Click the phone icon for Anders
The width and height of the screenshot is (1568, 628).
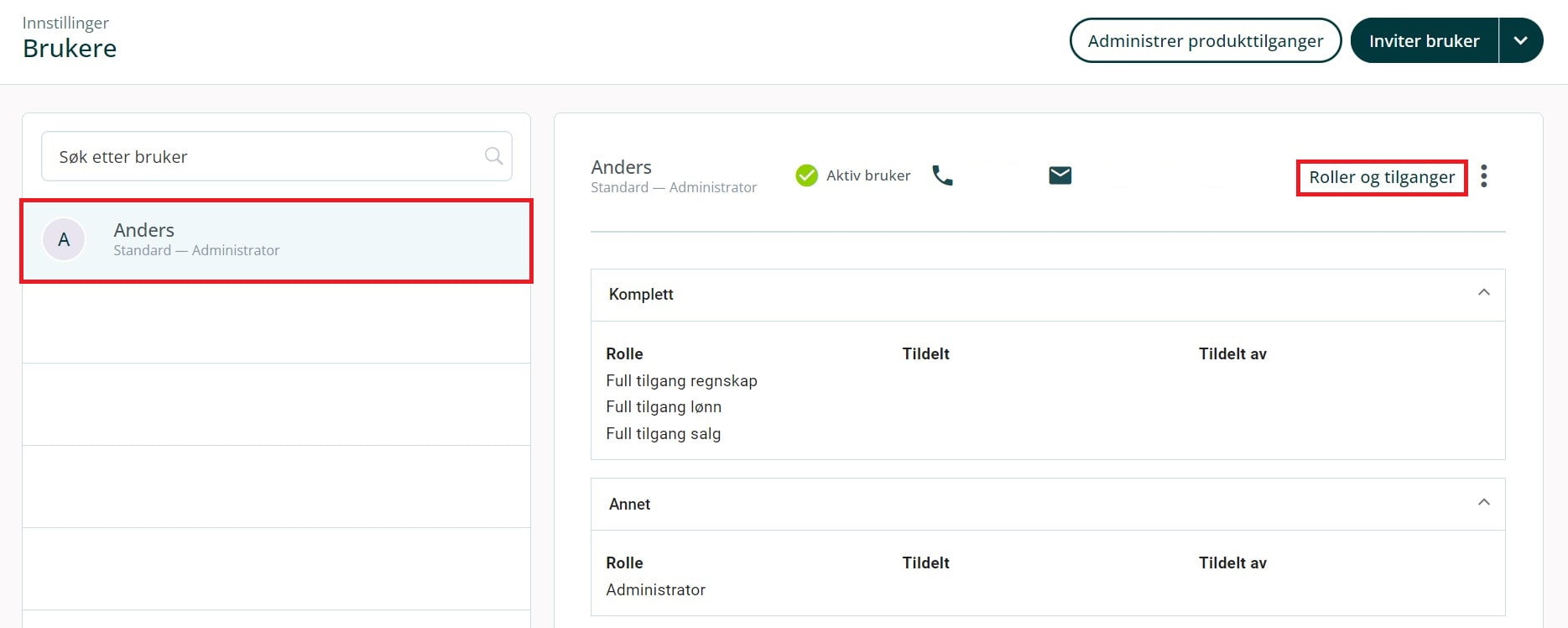click(x=942, y=175)
